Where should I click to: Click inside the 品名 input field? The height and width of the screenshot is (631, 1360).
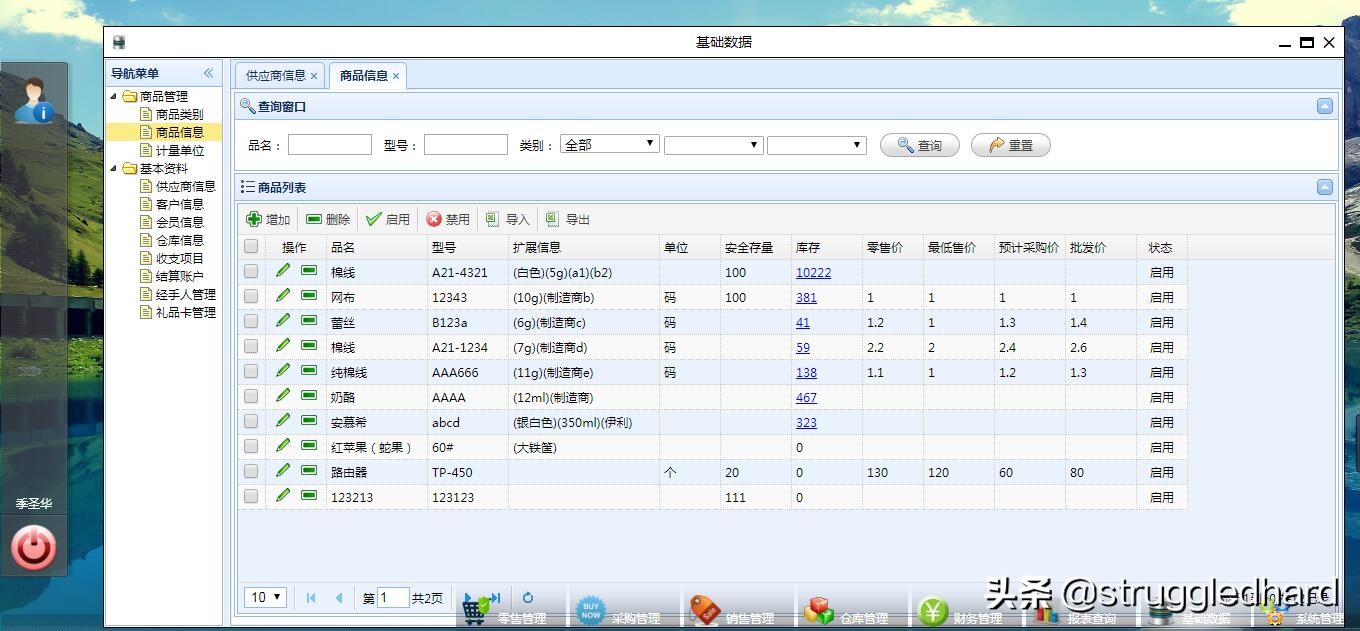pos(329,143)
